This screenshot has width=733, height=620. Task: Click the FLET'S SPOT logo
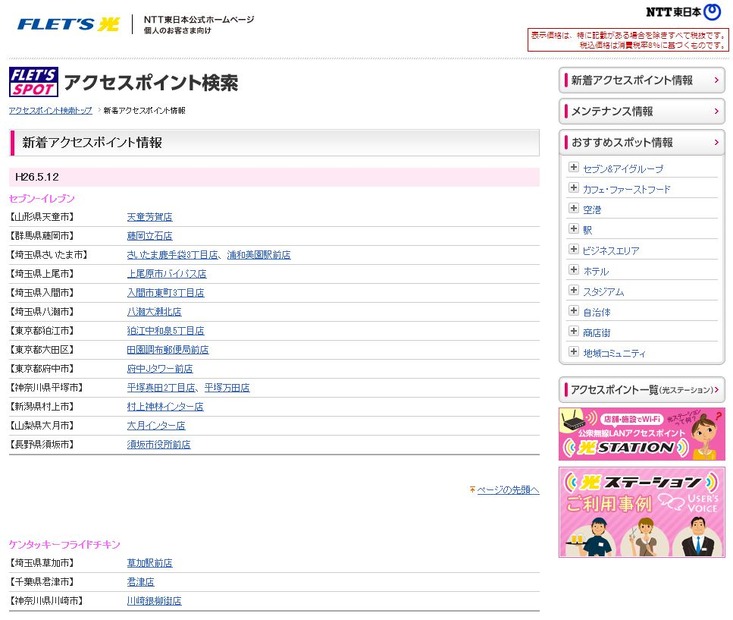point(33,82)
